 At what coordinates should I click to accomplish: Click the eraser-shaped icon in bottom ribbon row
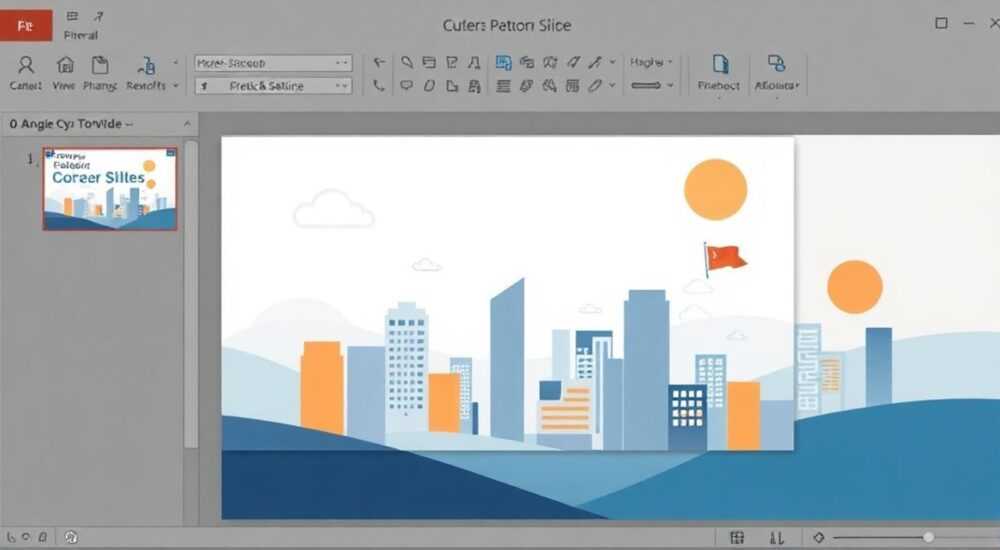[x=595, y=85]
